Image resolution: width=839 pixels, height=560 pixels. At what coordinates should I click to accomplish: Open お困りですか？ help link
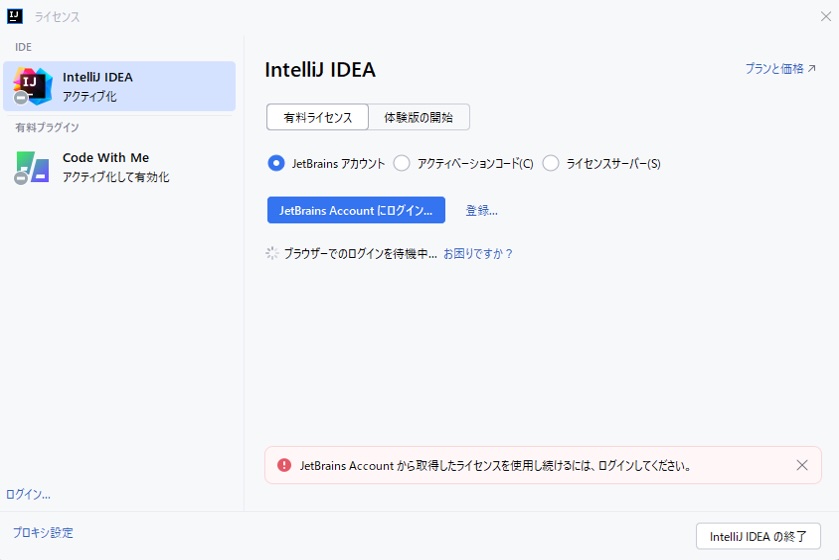coord(478,254)
